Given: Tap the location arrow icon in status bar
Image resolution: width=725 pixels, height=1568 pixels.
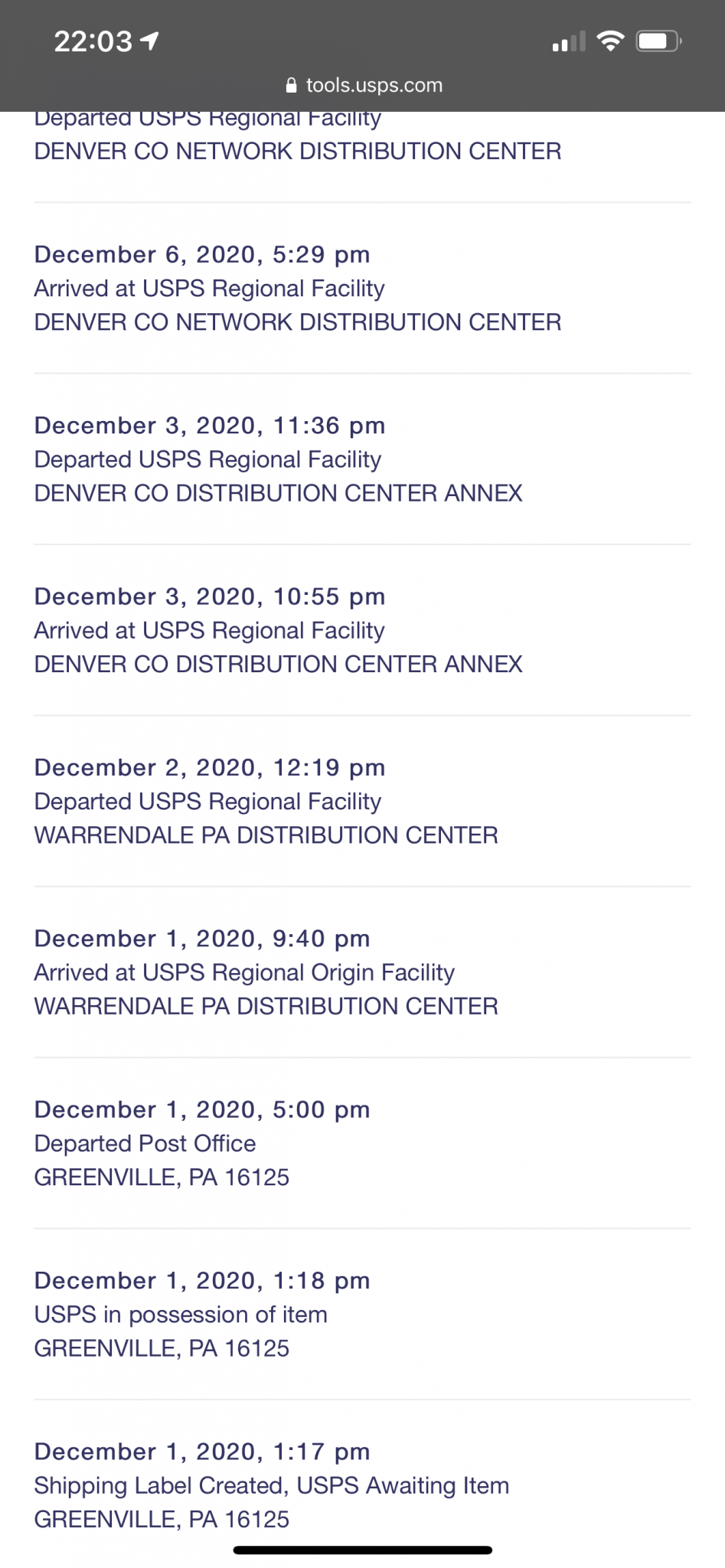Looking at the screenshot, I should tap(150, 41).
